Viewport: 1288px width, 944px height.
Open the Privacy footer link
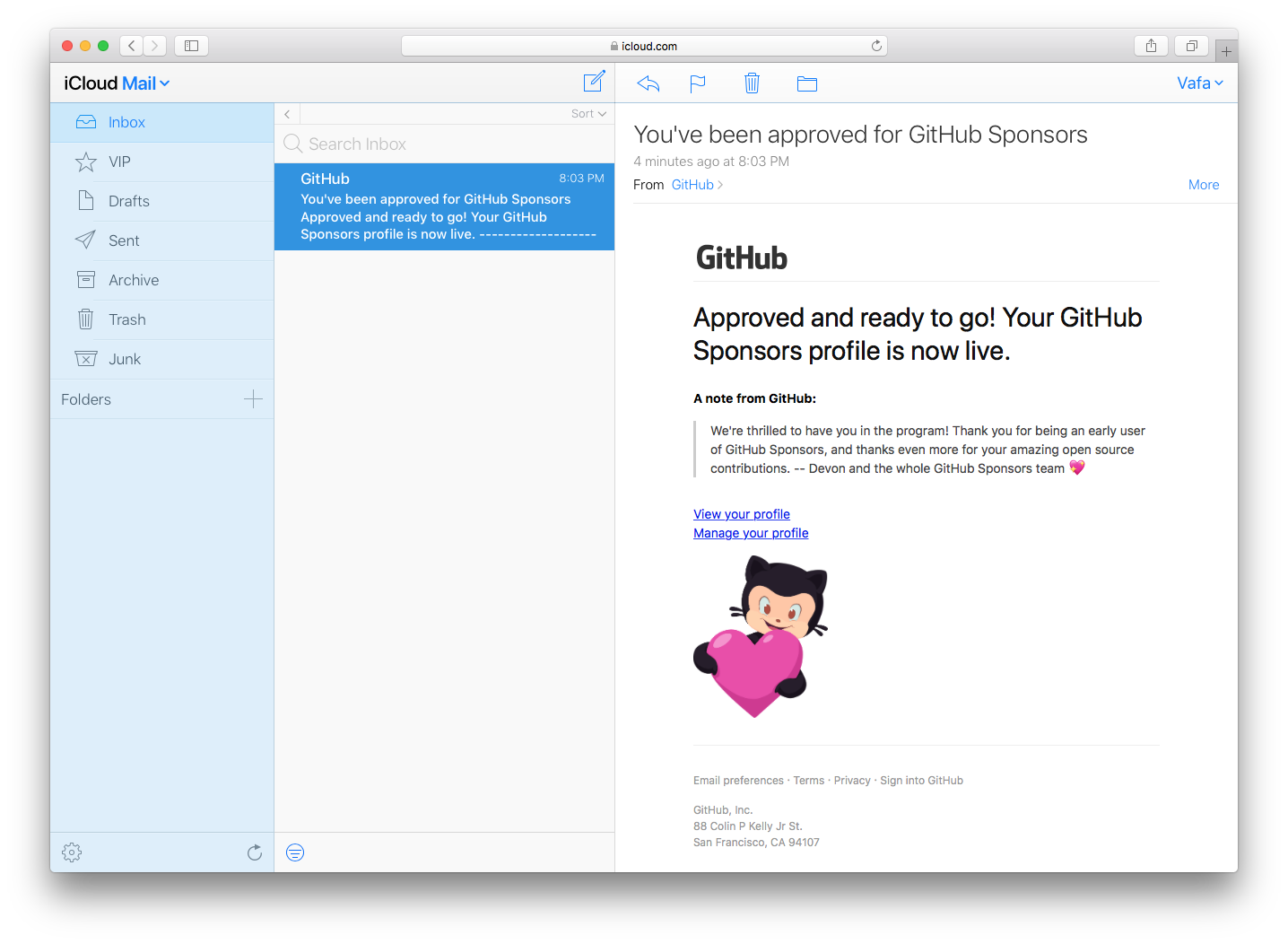pyautogui.click(x=852, y=781)
